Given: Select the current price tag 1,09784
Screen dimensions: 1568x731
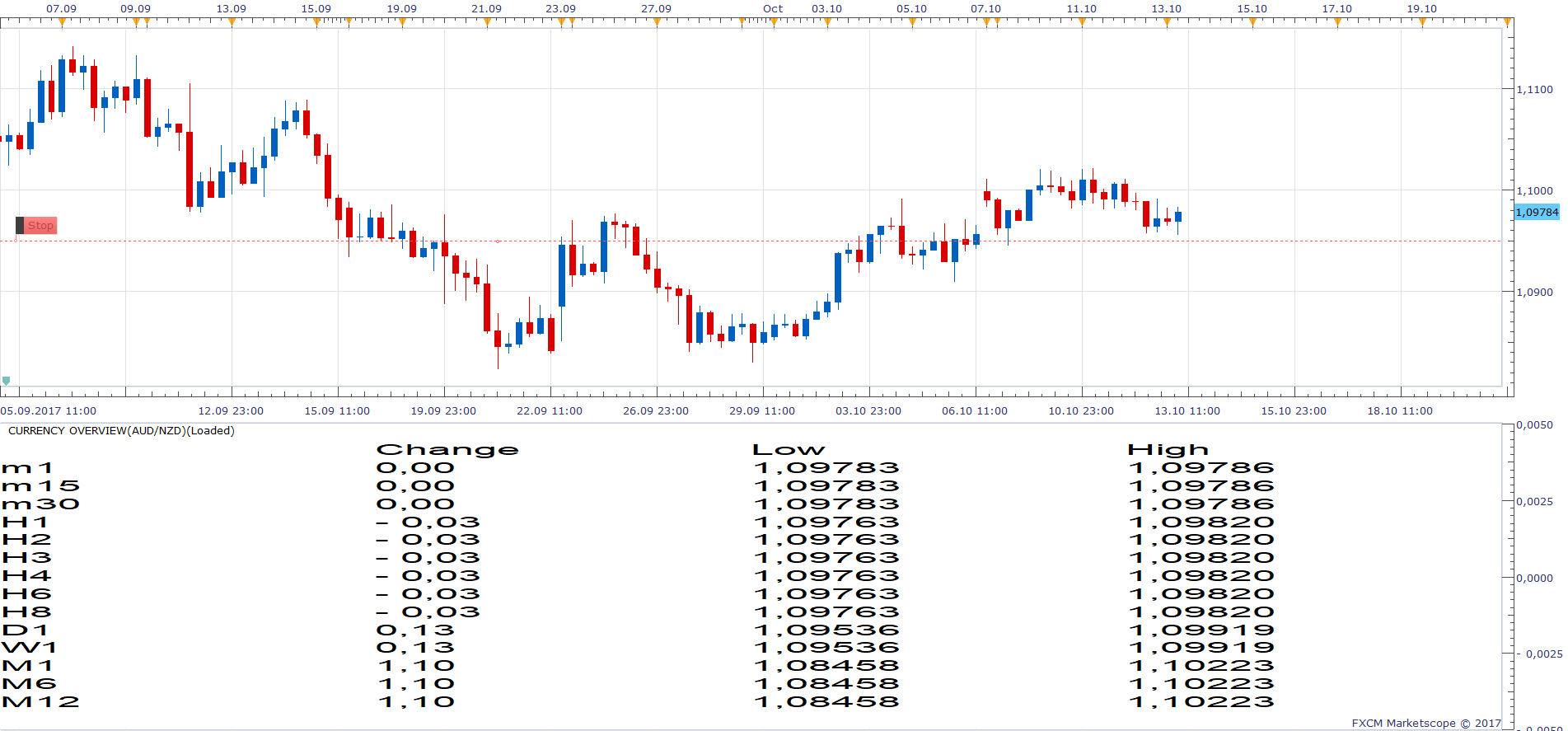Looking at the screenshot, I should pos(1537,212).
